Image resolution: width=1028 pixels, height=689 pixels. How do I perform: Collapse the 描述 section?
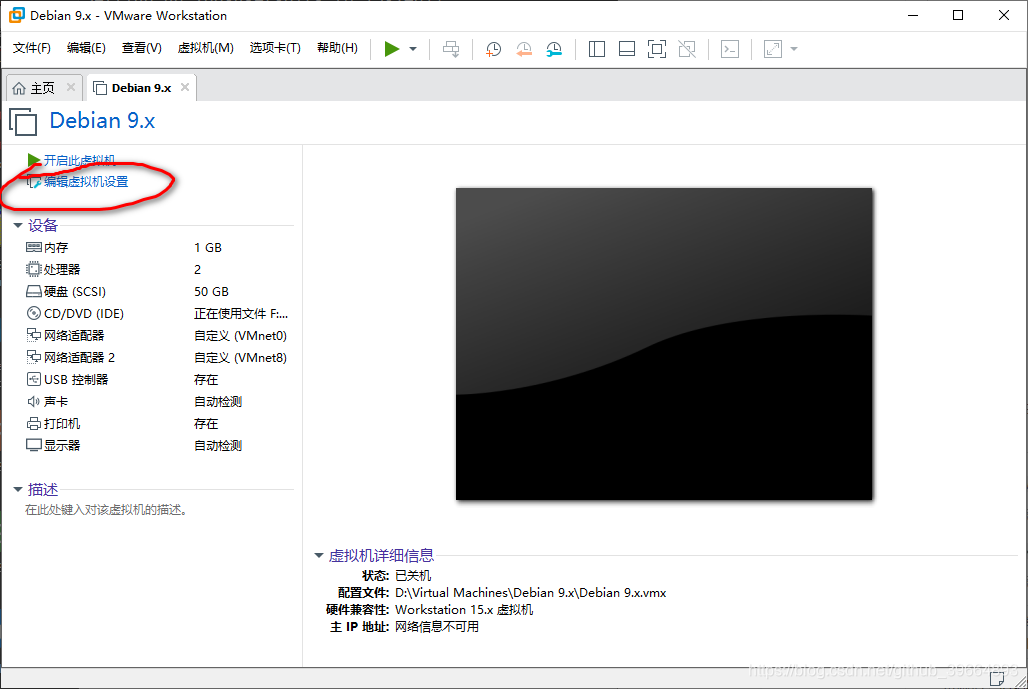pyautogui.click(x=18, y=490)
